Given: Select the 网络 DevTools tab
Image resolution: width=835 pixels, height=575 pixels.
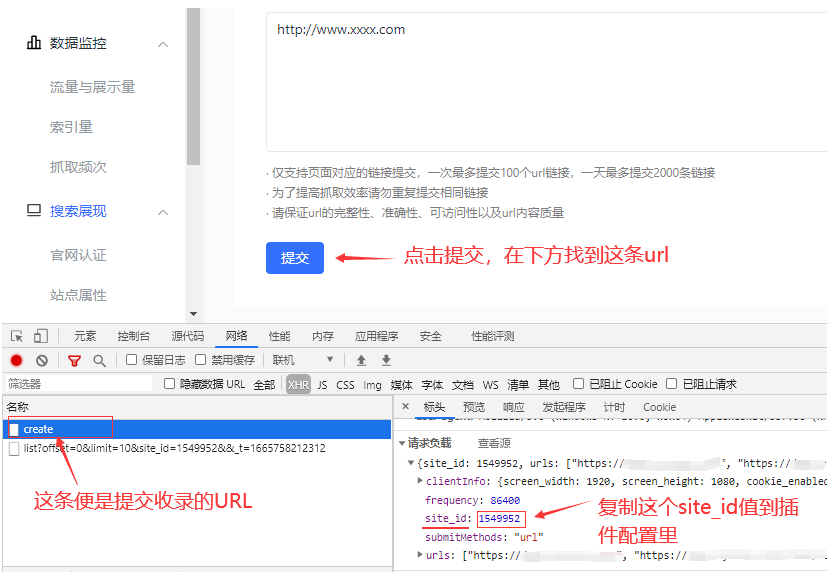Looking at the screenshot, I should coord(236,336).
